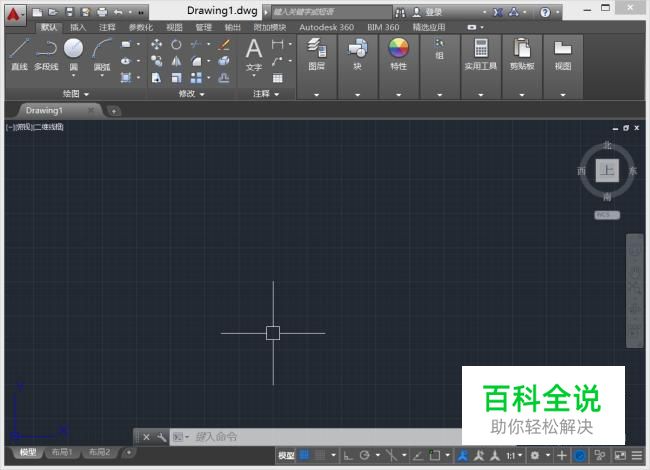The height and width of the screenshot is (470, 650).
Task: Add new drawing tab with plus button
Action: pos(114,111)
